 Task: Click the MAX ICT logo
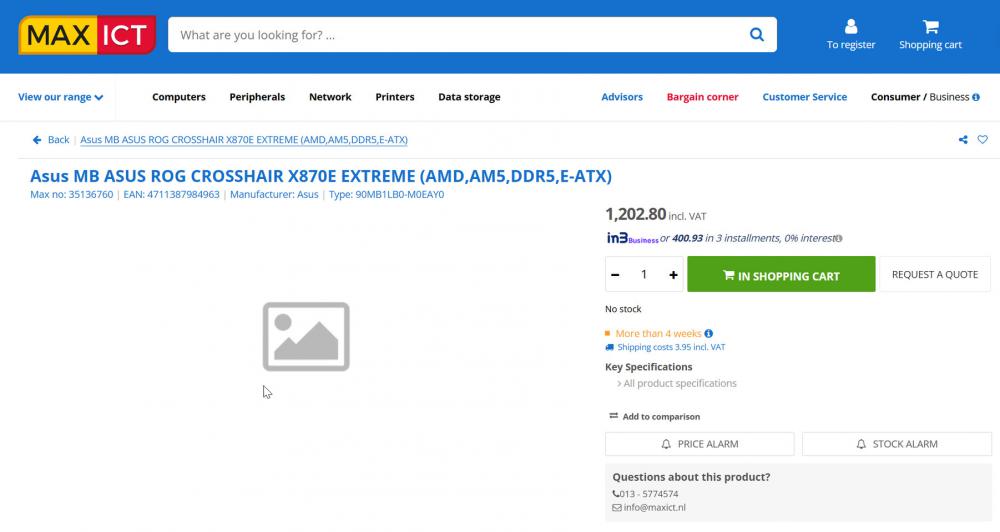[87, 34]
